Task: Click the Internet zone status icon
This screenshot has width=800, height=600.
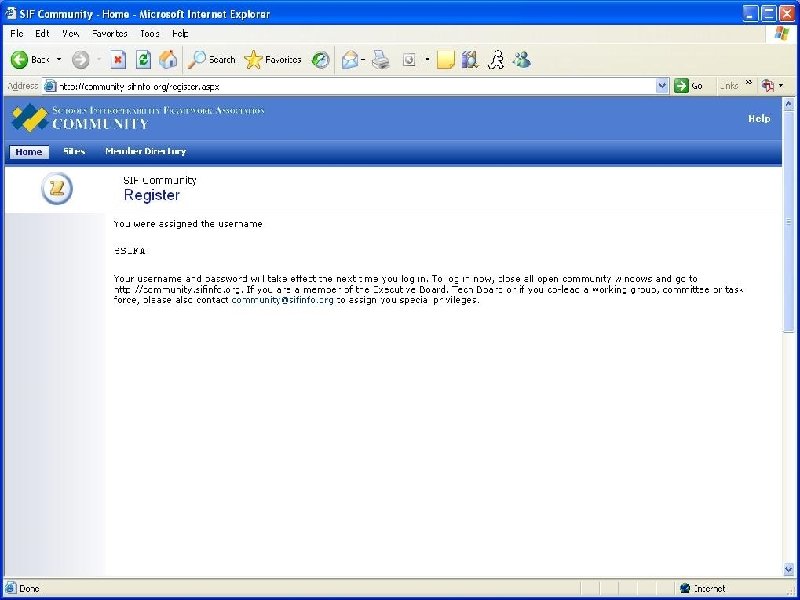Action: click(685, 588)
